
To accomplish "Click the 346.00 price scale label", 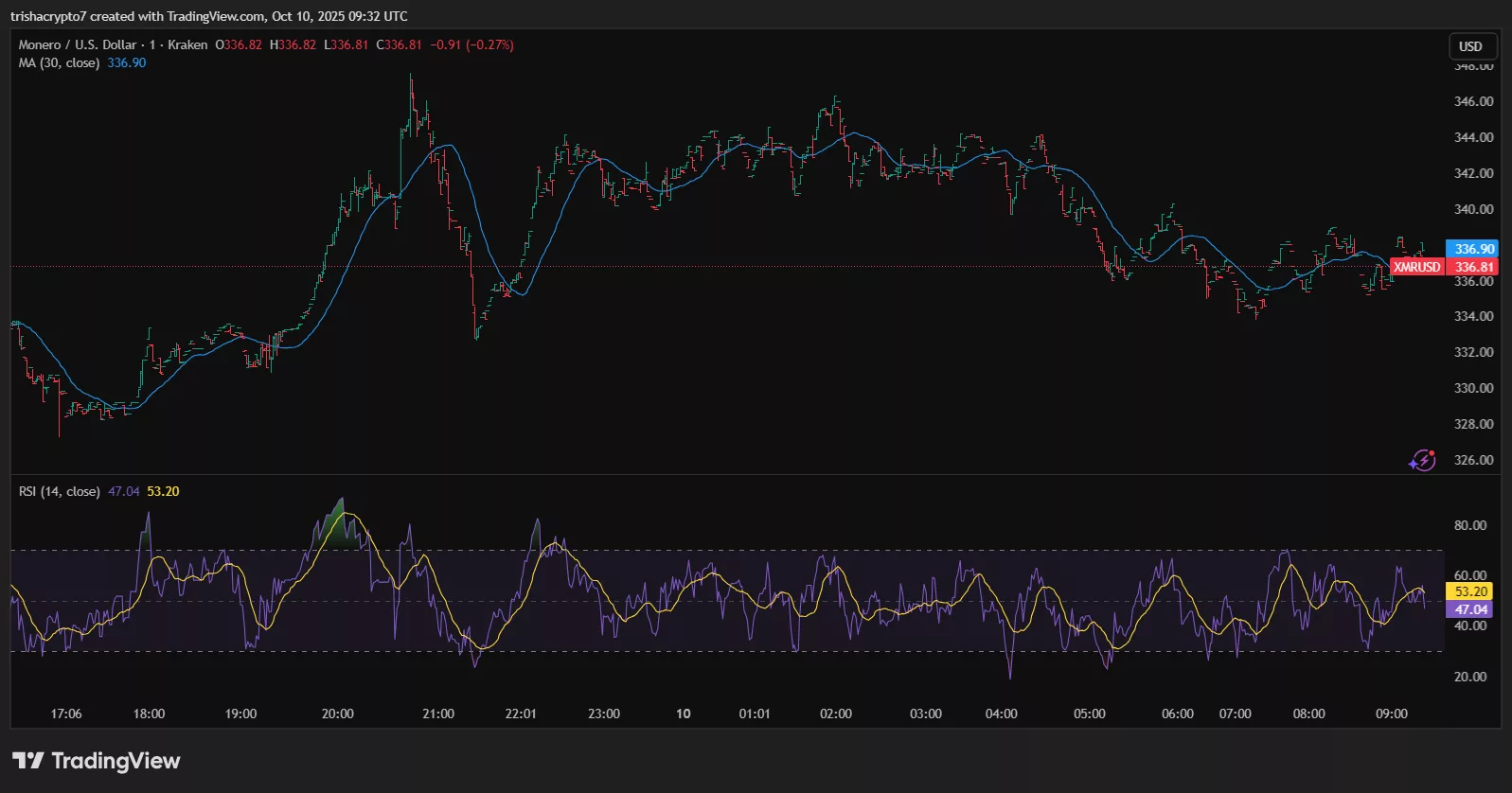I will (x=1473, y=101).
